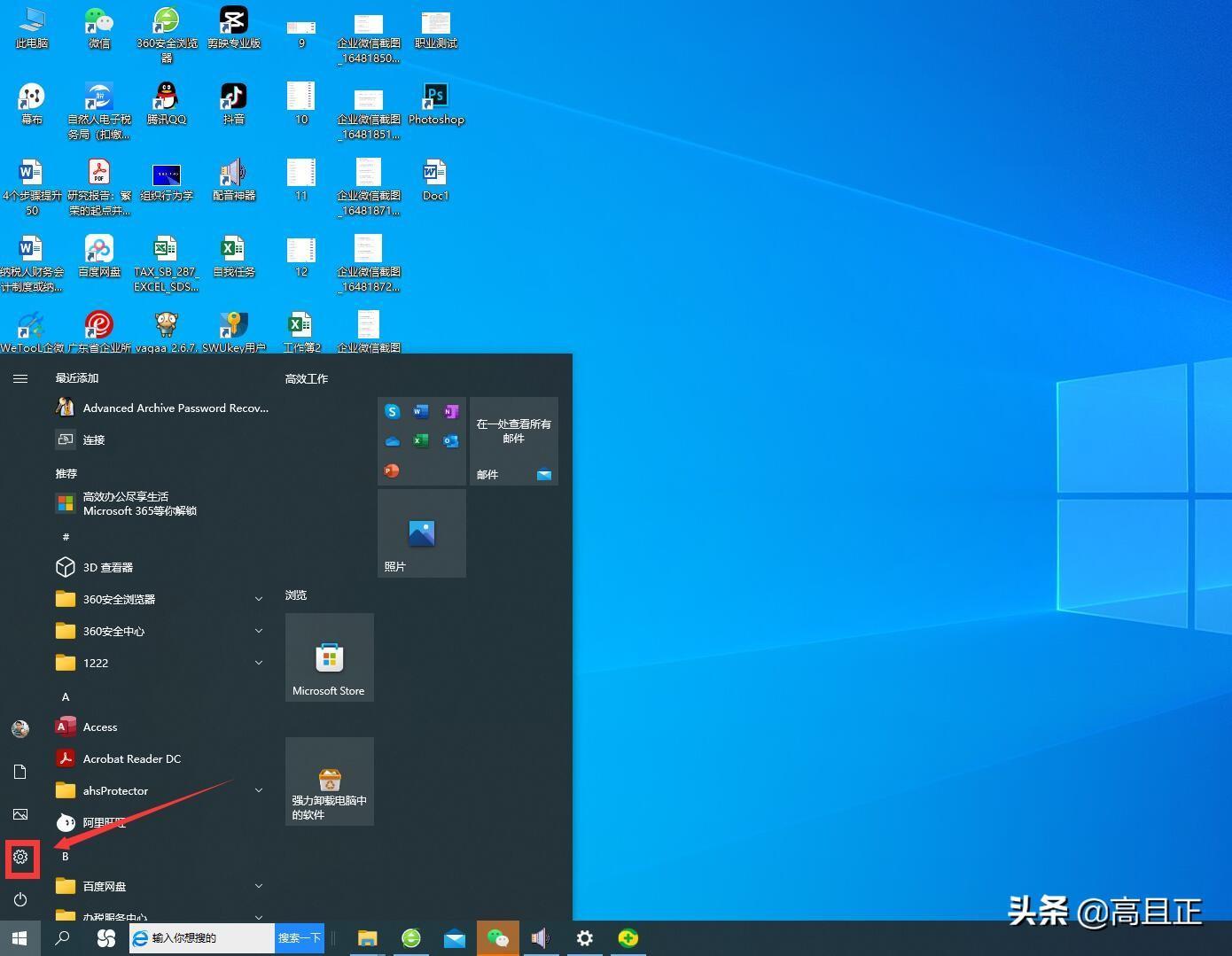Select the 360安全浏览器 desktop shortcut

click(167, 34)
